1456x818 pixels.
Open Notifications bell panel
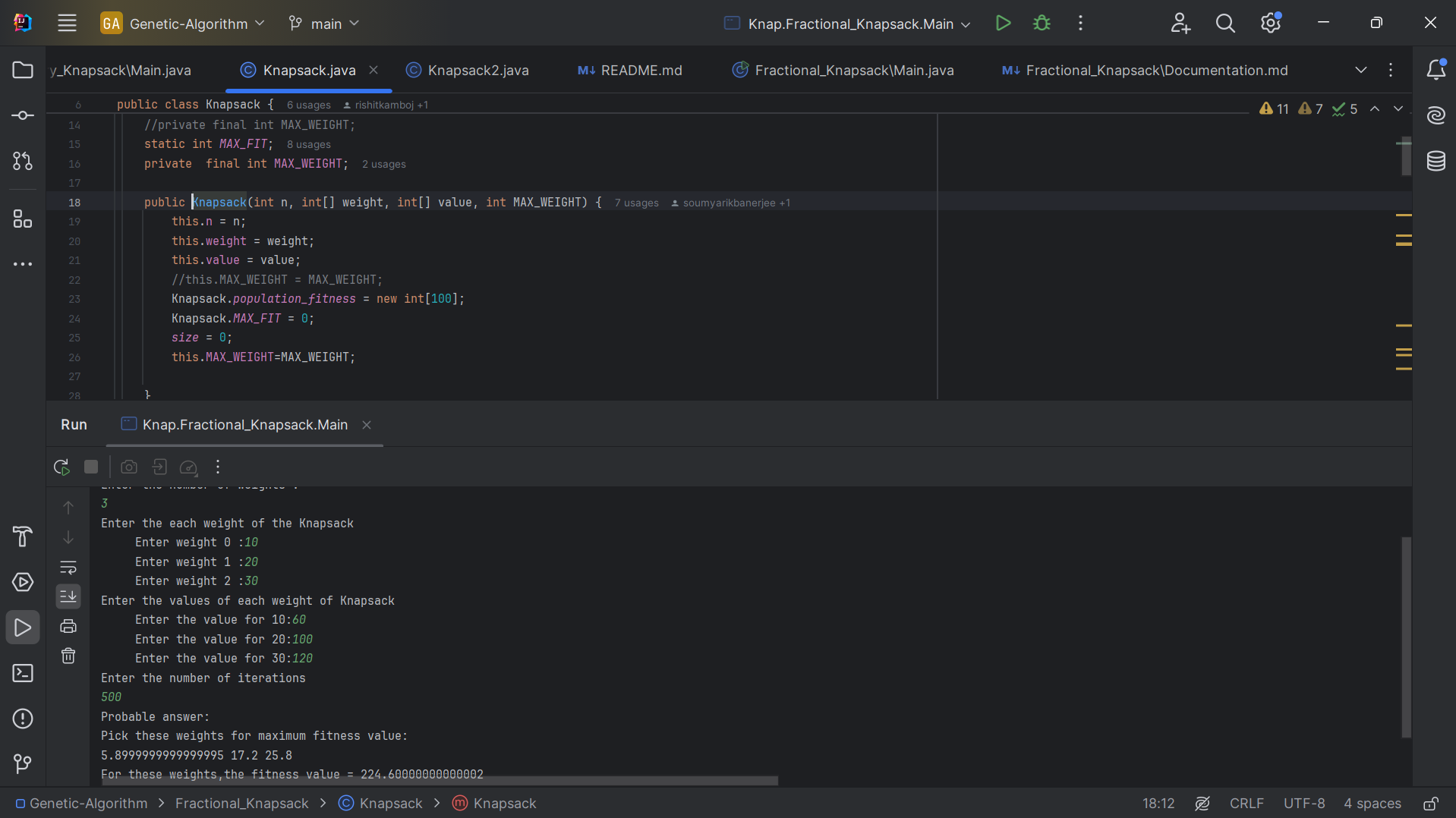pyautogui.click(x=1436, y=70)
